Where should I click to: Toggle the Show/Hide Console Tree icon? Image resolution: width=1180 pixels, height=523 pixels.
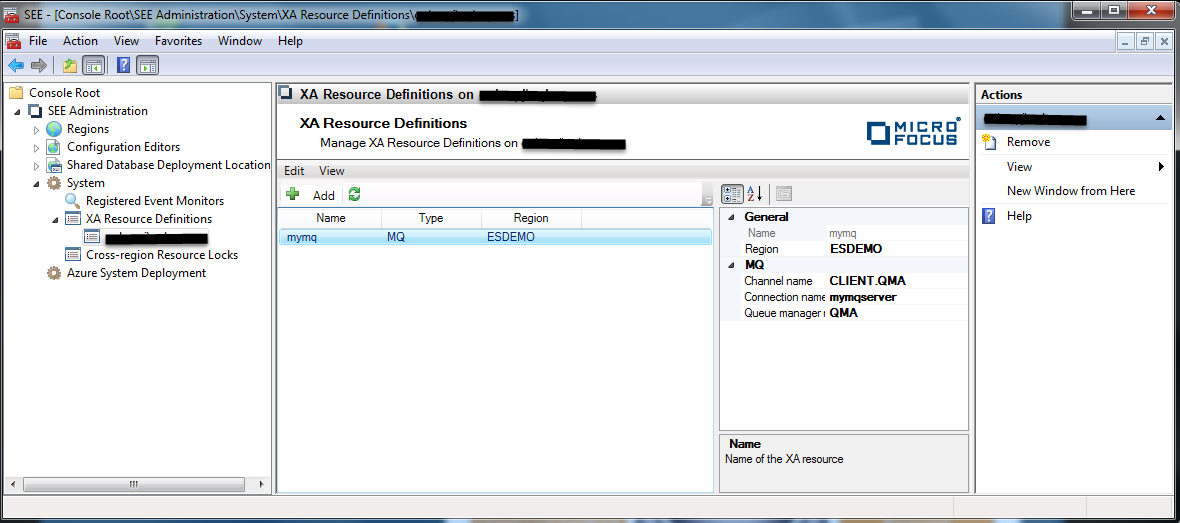tap(93, 65)
